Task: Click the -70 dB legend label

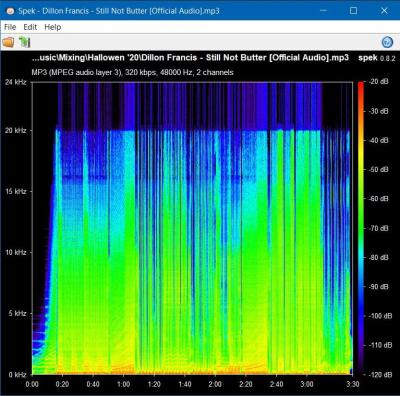Action: click(379, 228)
